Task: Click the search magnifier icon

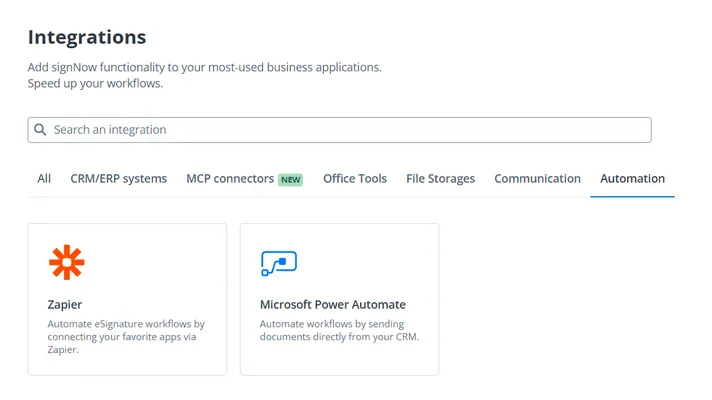Action: click(x=40, y=130)
